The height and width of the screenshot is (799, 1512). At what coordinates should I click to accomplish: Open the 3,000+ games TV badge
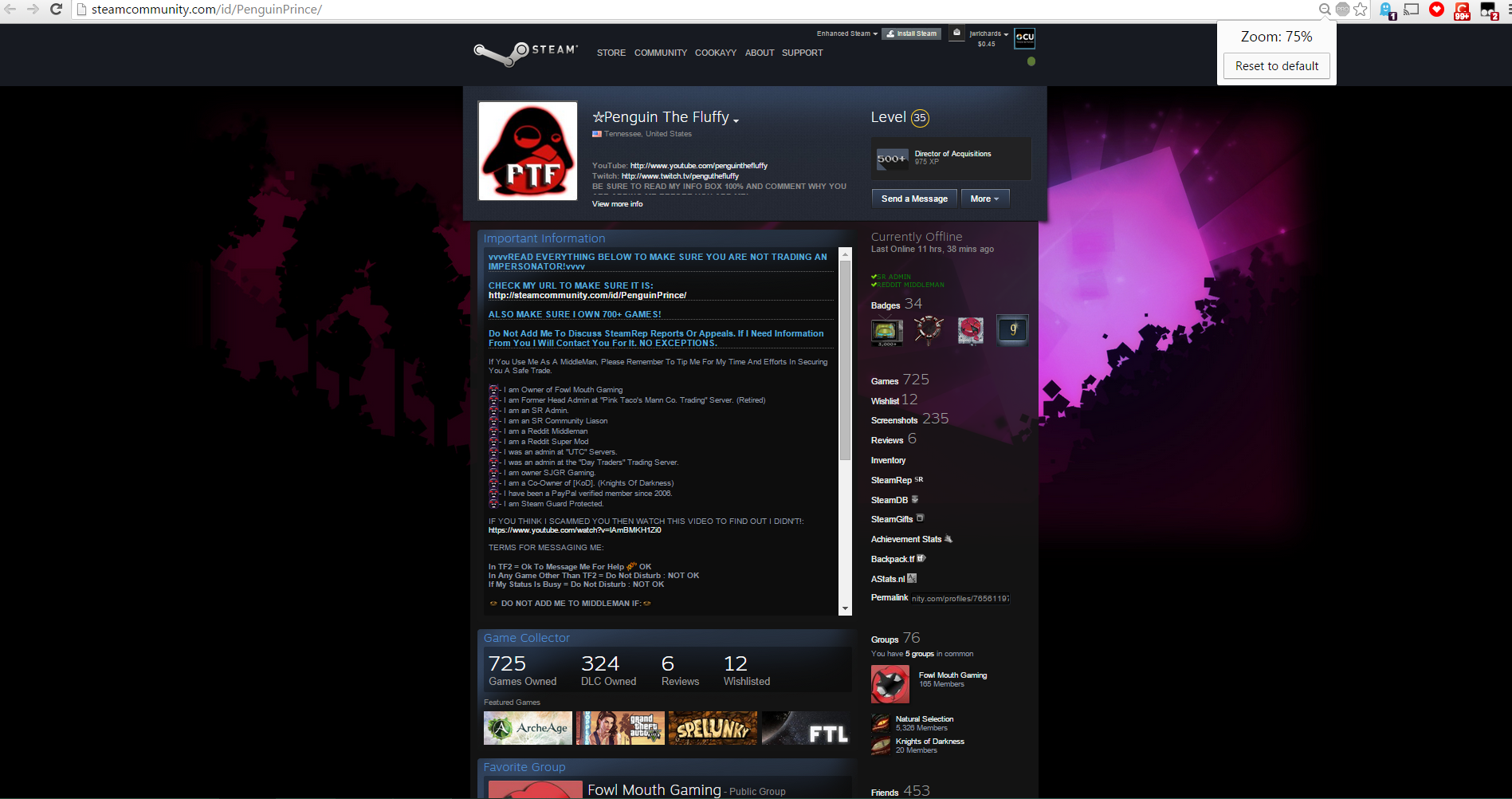(x=887, y=331)
